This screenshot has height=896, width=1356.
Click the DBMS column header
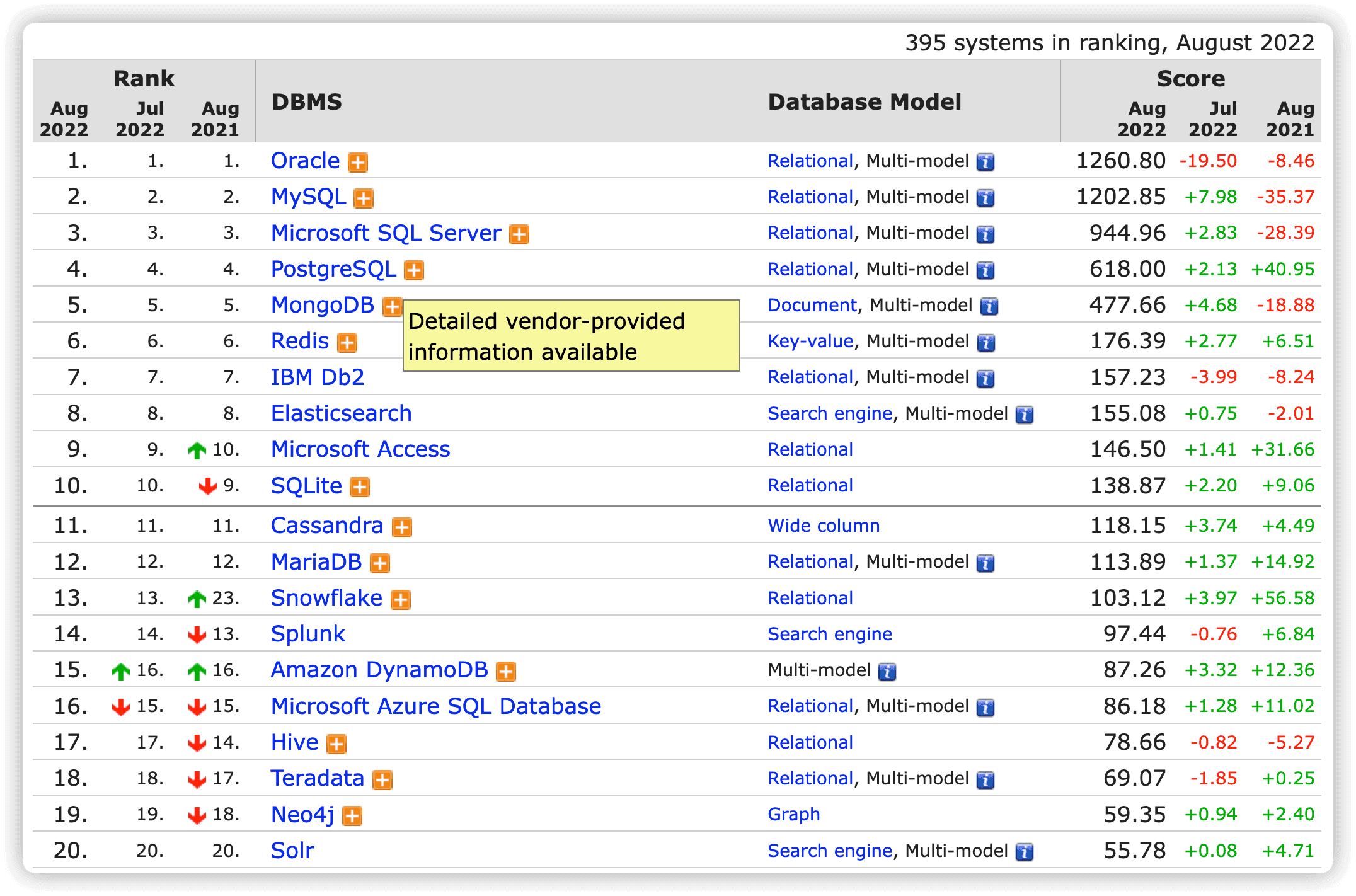click(x=307, y=102)
